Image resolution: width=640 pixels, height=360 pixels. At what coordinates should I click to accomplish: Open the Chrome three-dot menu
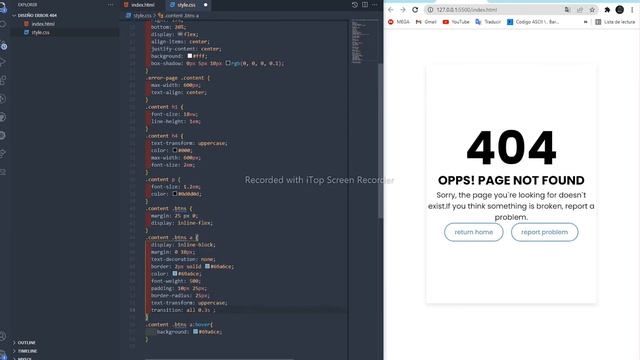(632, 10)
